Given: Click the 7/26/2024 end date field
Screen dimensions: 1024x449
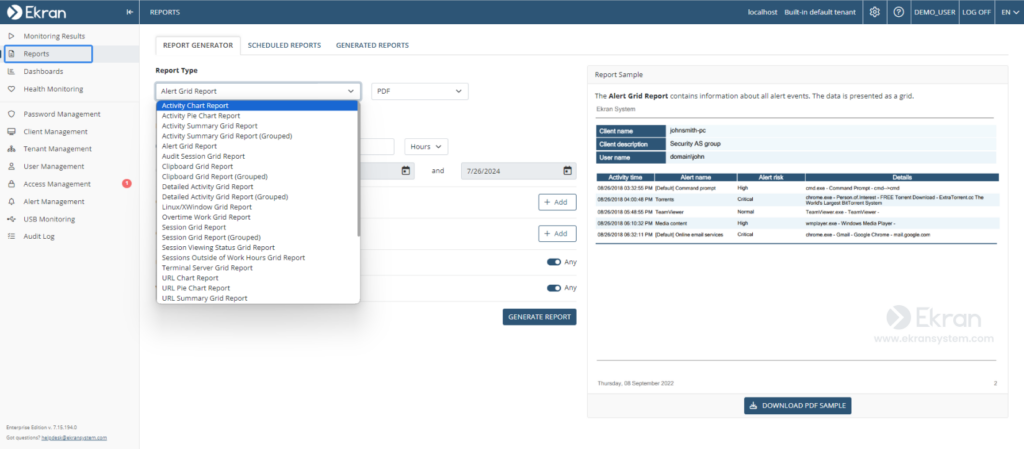Looking at the screenshot, I should (519, 171).
